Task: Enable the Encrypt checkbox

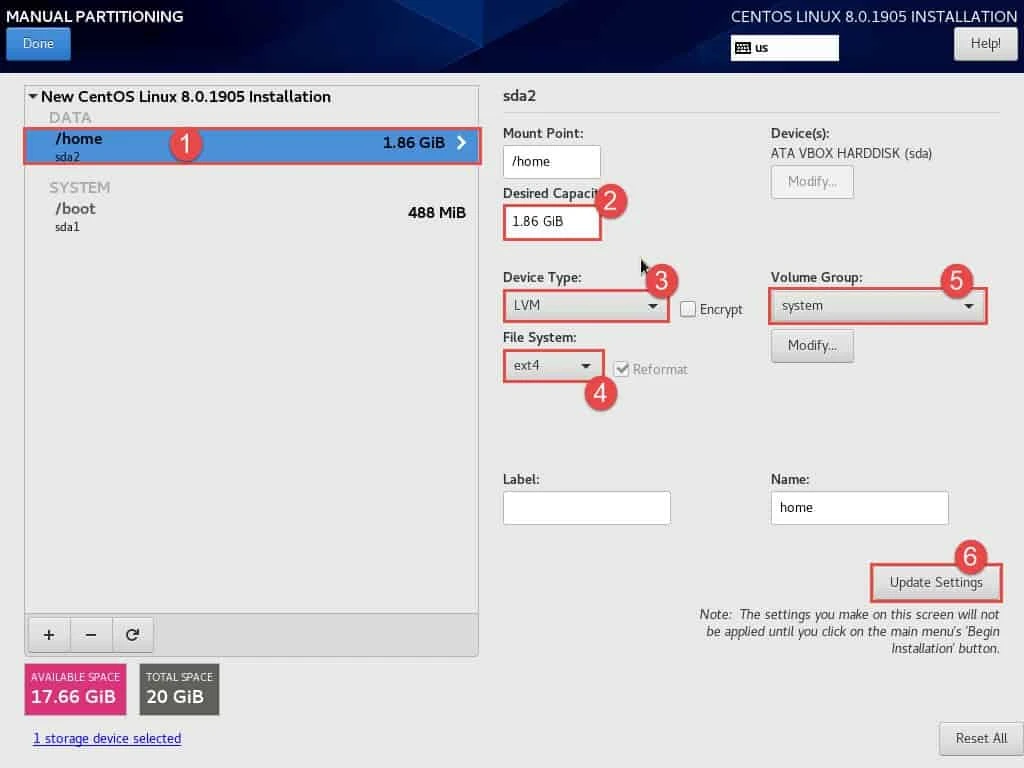Action: [x=688, y=309]
